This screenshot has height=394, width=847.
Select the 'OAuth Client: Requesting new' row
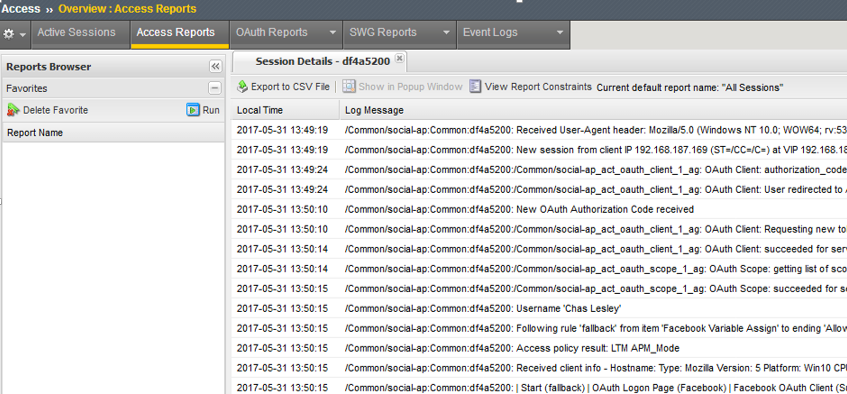(539, 229)
